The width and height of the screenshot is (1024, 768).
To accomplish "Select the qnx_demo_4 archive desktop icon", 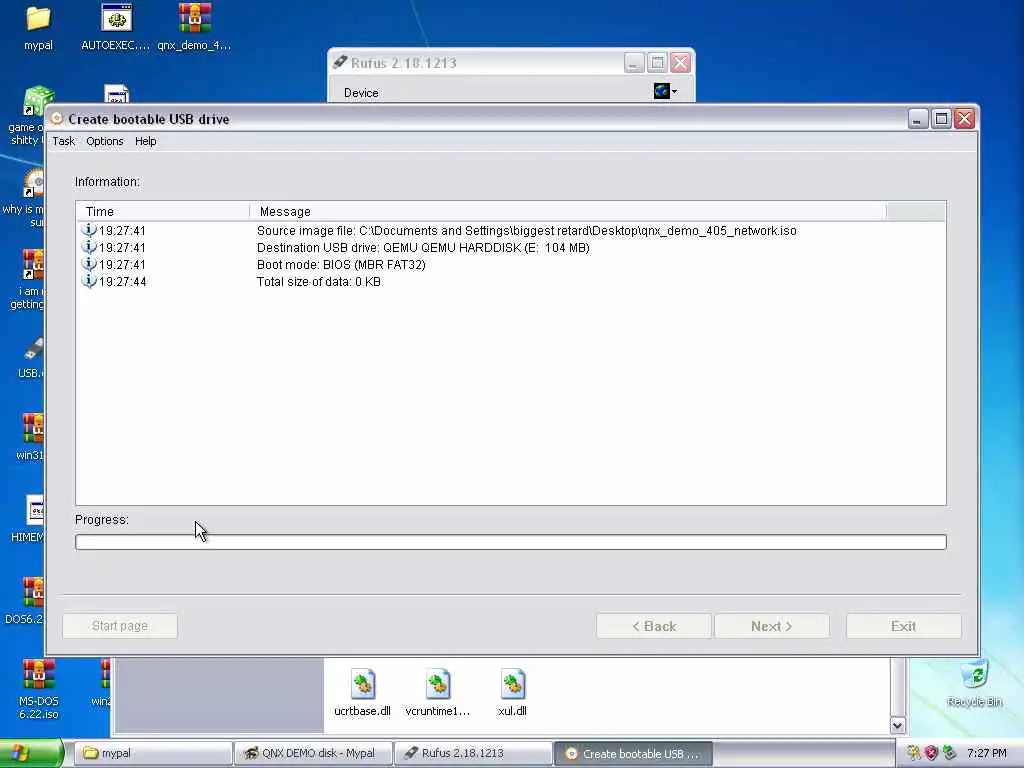I will pos(194,27).
